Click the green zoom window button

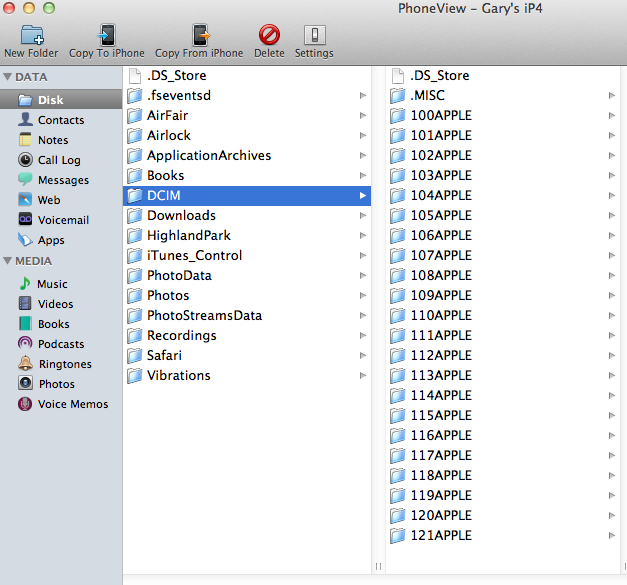pyautogui.click(x=49, y=8)
